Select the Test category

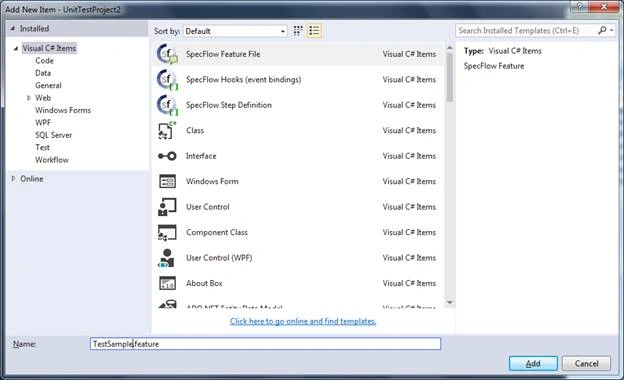(x=42, y=147)
